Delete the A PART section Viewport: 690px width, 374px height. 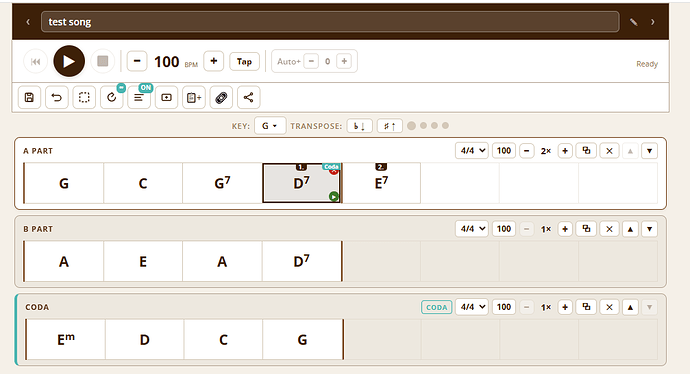pyautogui.click(x=609, y=151)
